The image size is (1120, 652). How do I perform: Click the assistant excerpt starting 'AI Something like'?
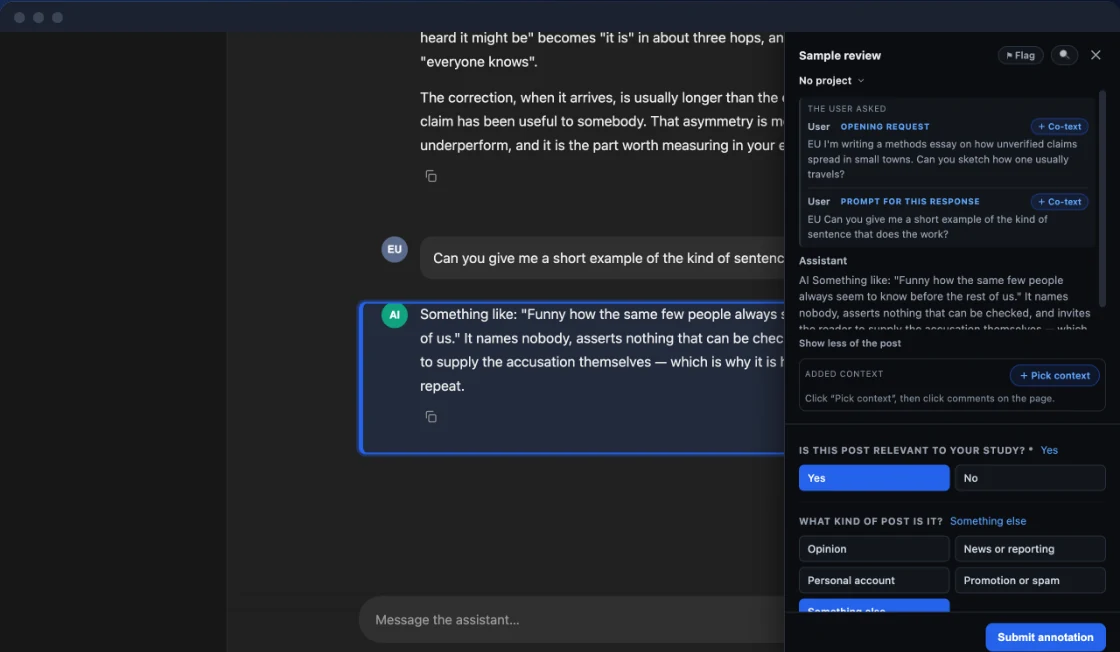click(944, 304)
